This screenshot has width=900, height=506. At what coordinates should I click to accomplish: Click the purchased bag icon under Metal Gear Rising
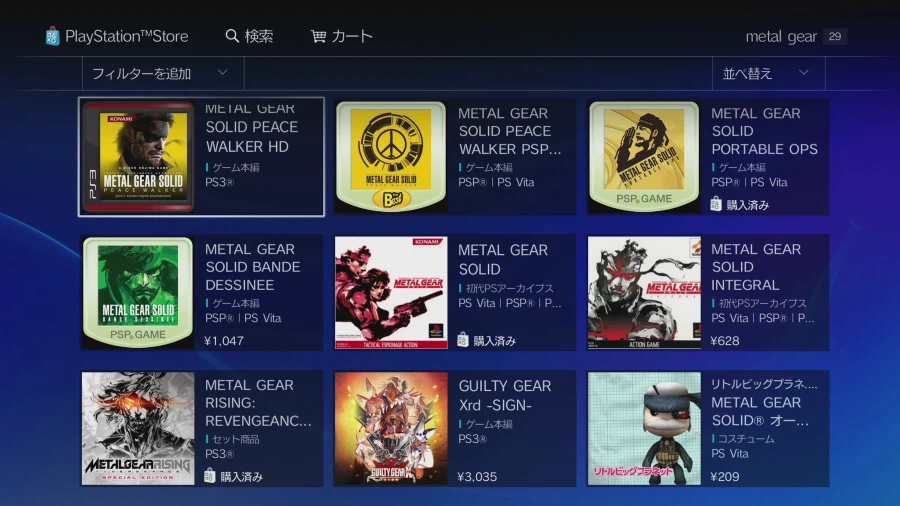210,476
